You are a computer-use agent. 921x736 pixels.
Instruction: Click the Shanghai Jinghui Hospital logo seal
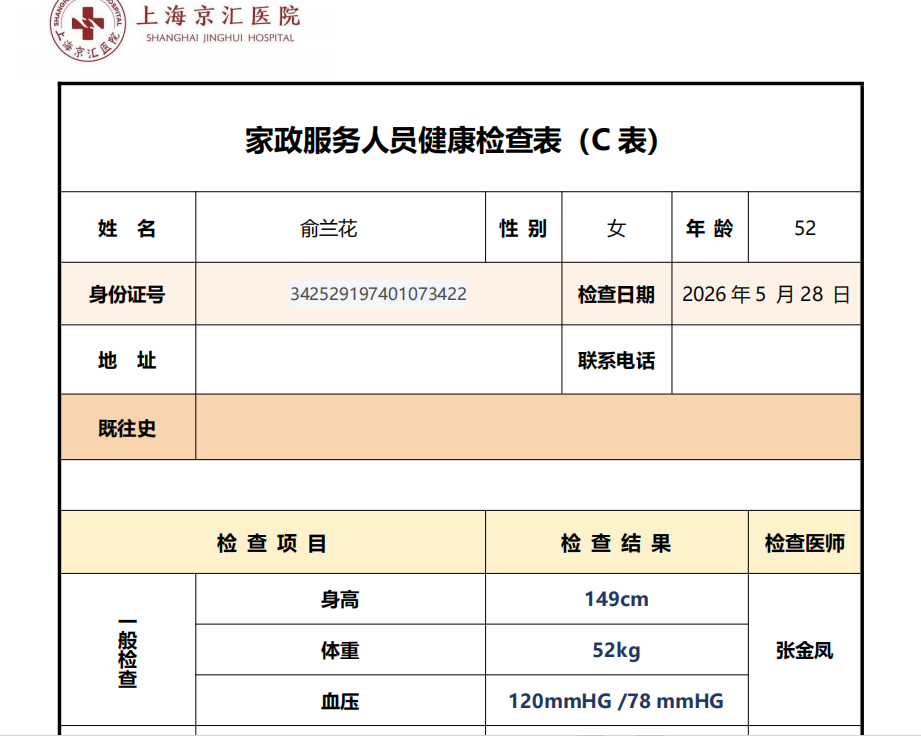(x=88, y=28)
